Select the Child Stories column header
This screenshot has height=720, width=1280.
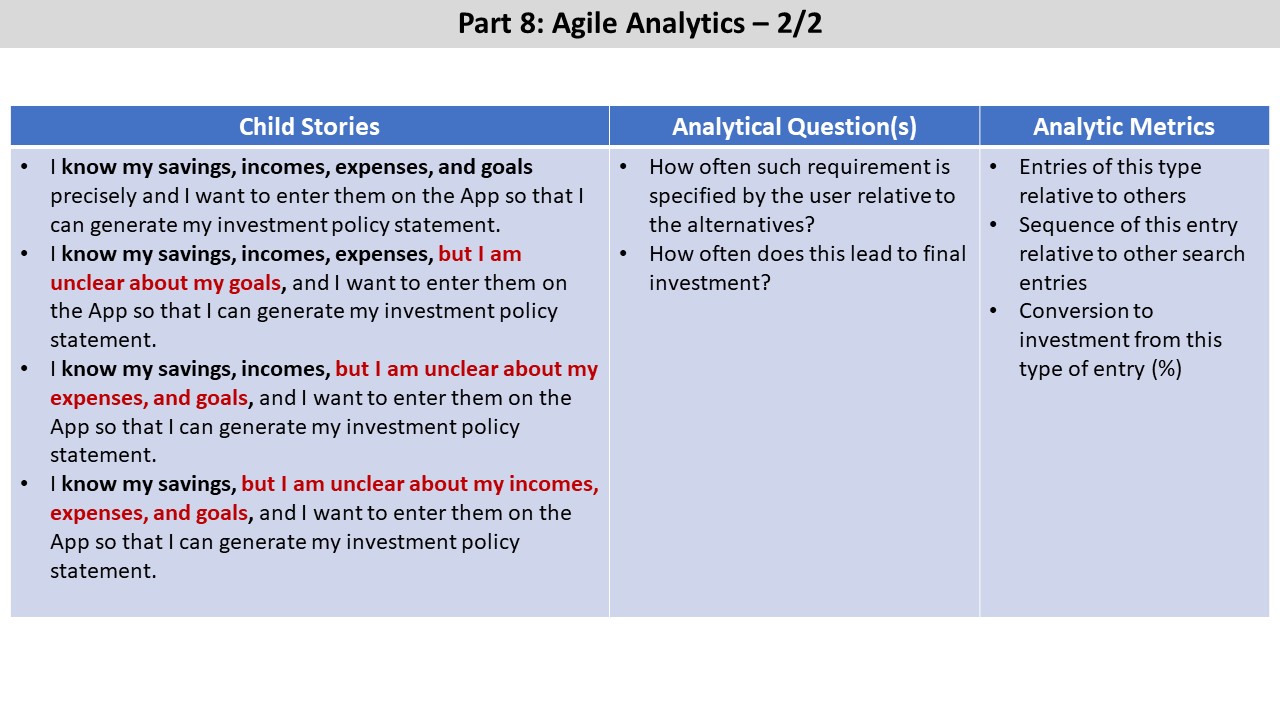click(310, 127)
